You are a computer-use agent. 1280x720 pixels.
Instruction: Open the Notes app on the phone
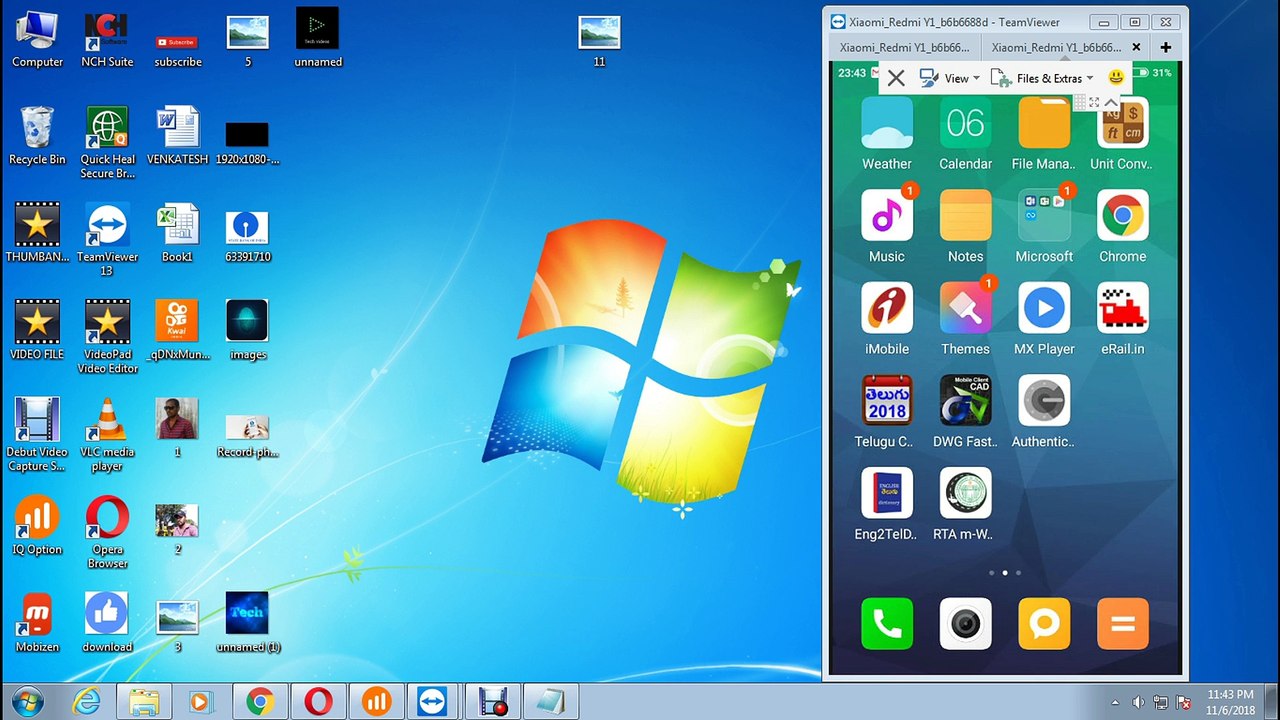click(x=965, y=216)
